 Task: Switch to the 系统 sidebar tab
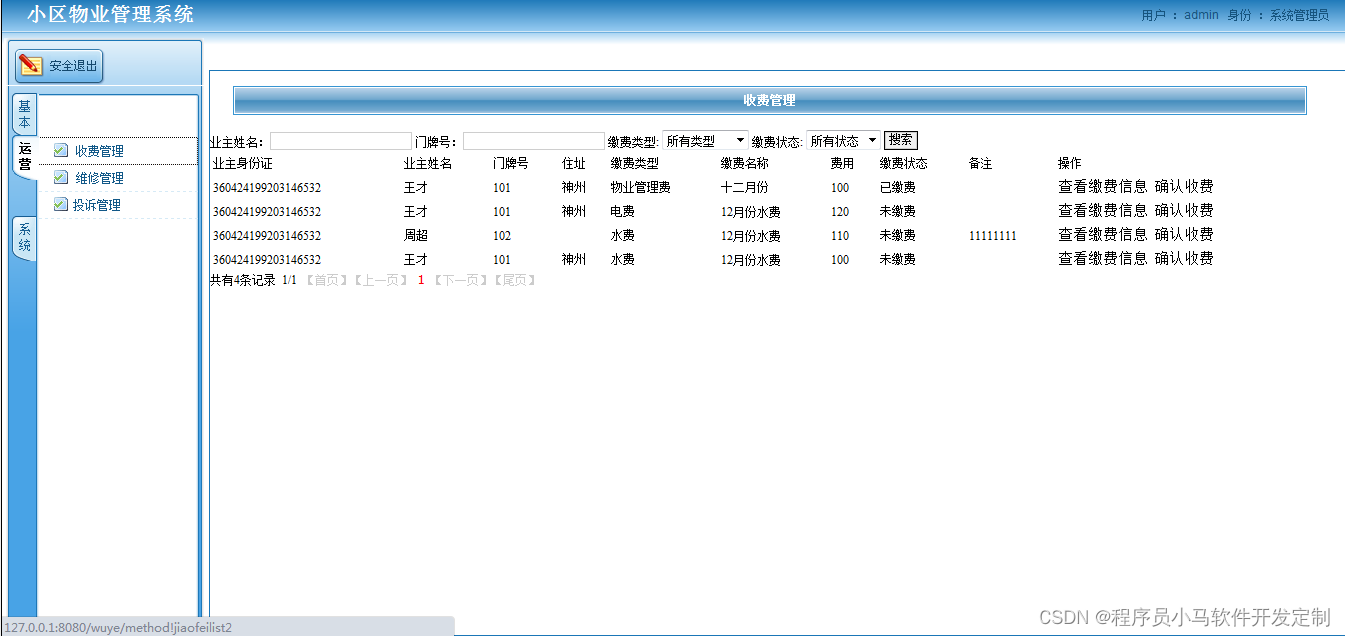coord(23,238)
